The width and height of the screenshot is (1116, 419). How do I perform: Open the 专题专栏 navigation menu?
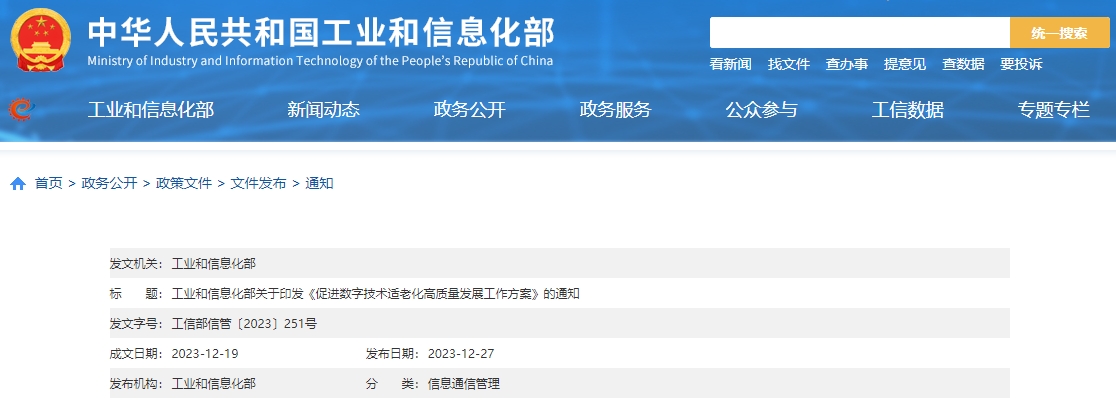tap(1053, 110)
